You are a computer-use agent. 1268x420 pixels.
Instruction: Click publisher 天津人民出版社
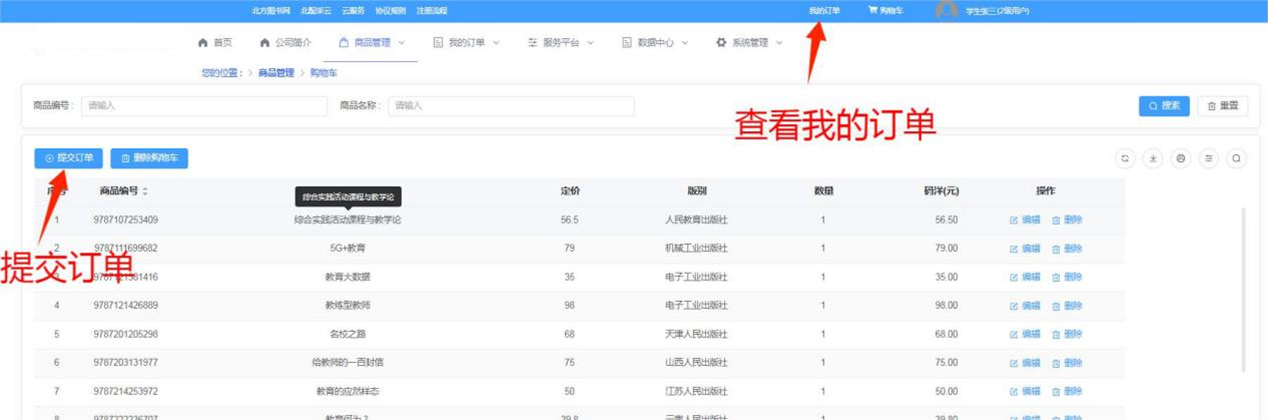[696, 334]
